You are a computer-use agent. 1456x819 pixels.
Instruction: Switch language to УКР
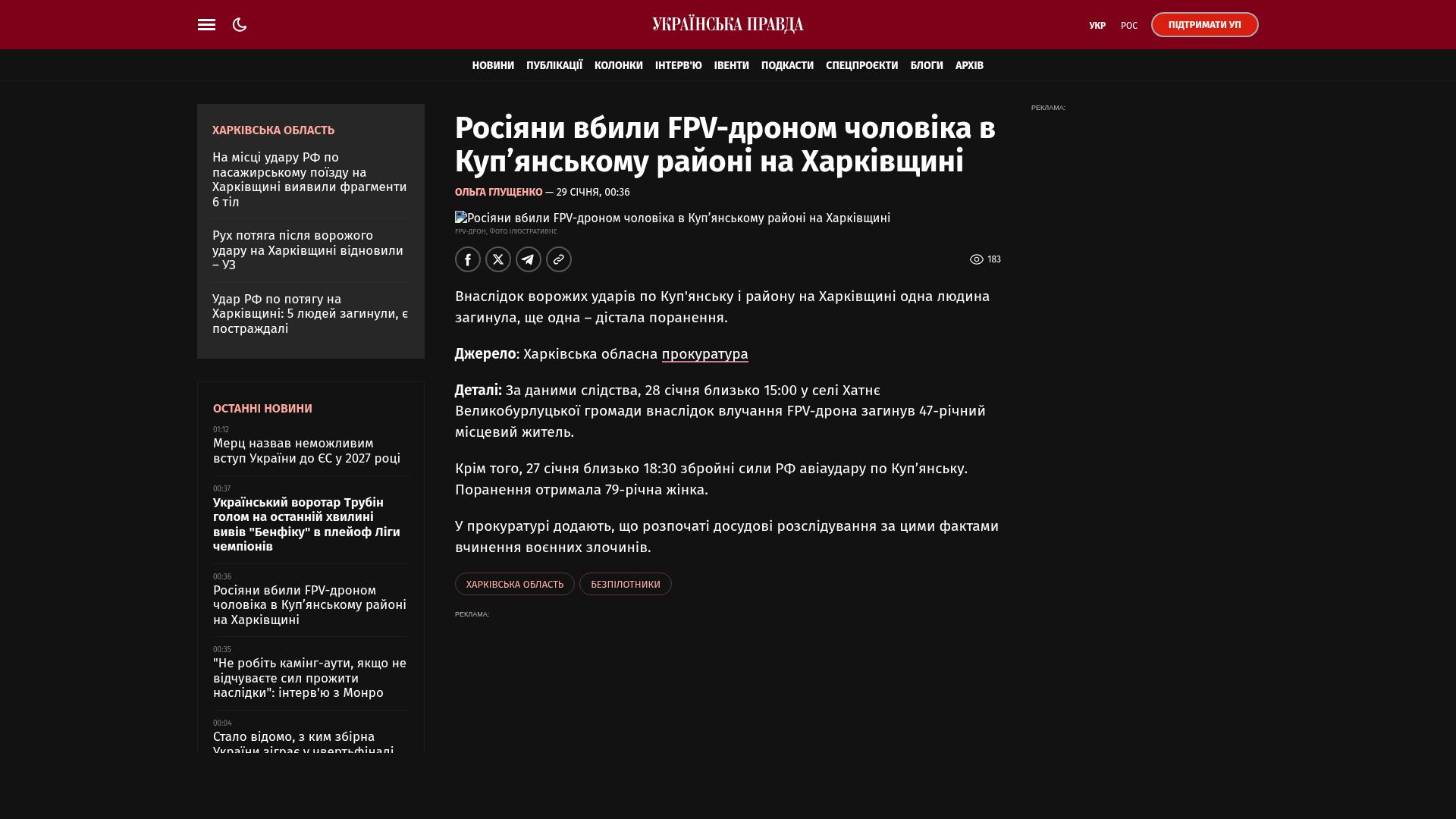tap(1097, 26)
